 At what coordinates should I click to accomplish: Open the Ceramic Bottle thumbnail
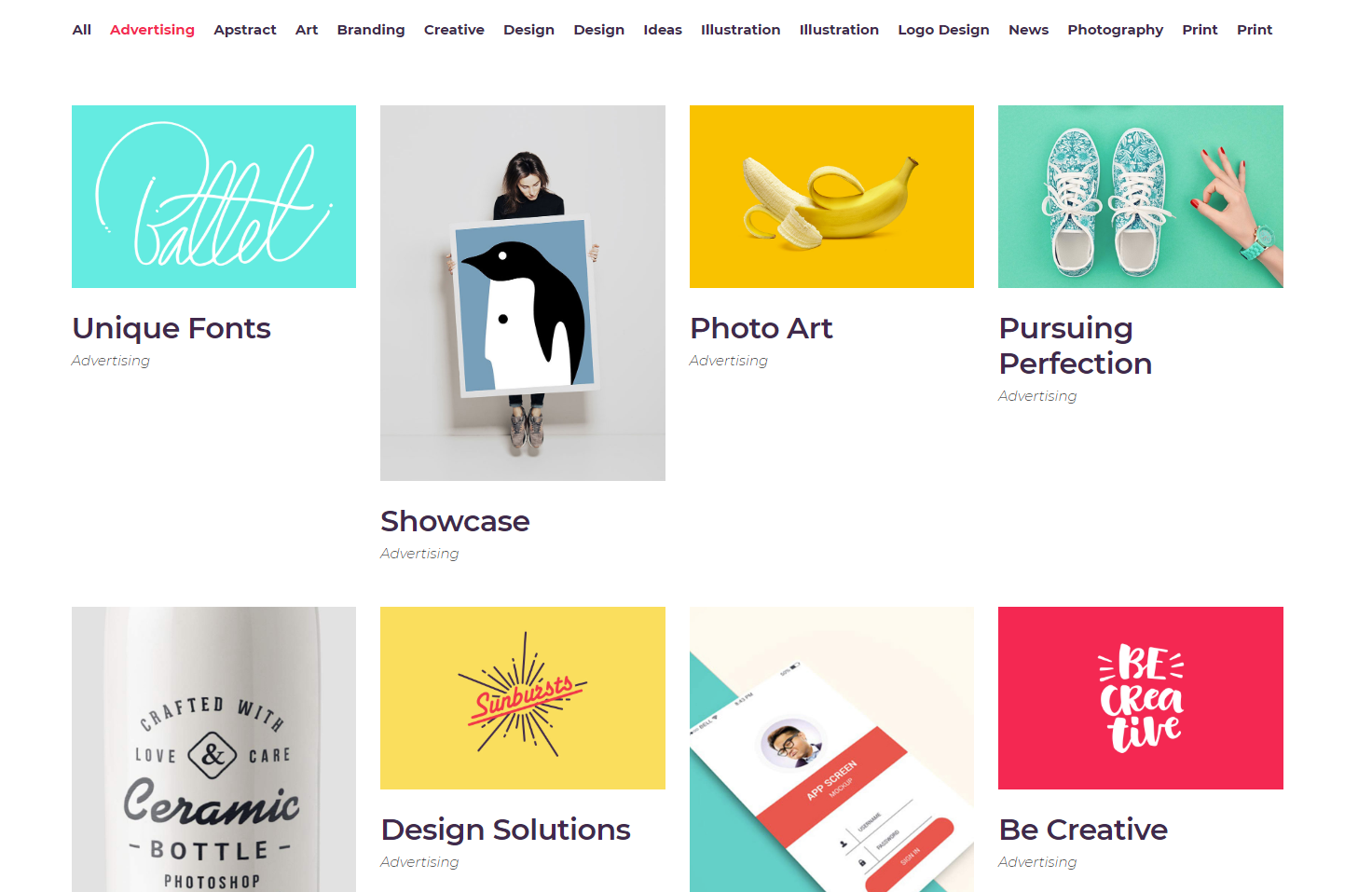click(213, 749)
